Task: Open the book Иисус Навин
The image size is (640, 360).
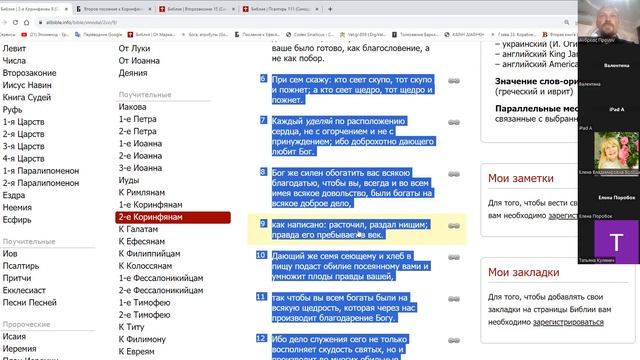Action: [27, 85]
